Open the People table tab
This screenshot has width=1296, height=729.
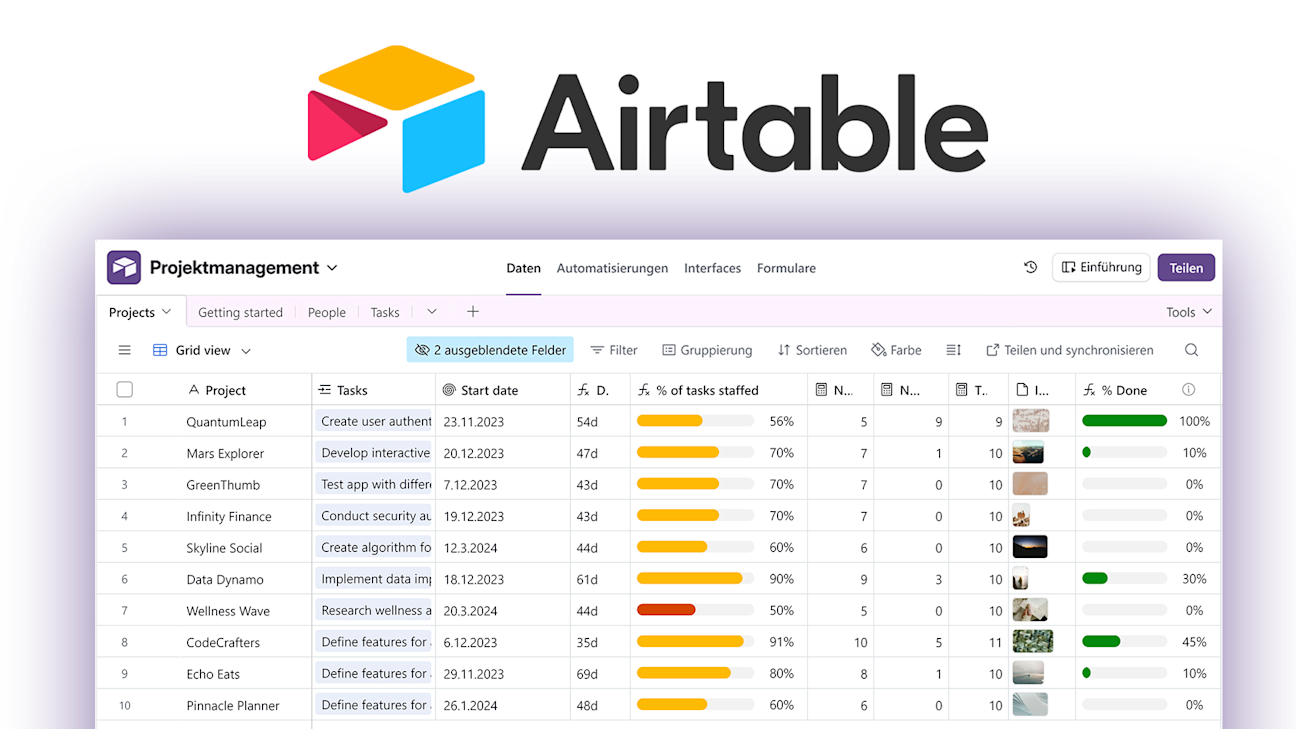[327, 312]
